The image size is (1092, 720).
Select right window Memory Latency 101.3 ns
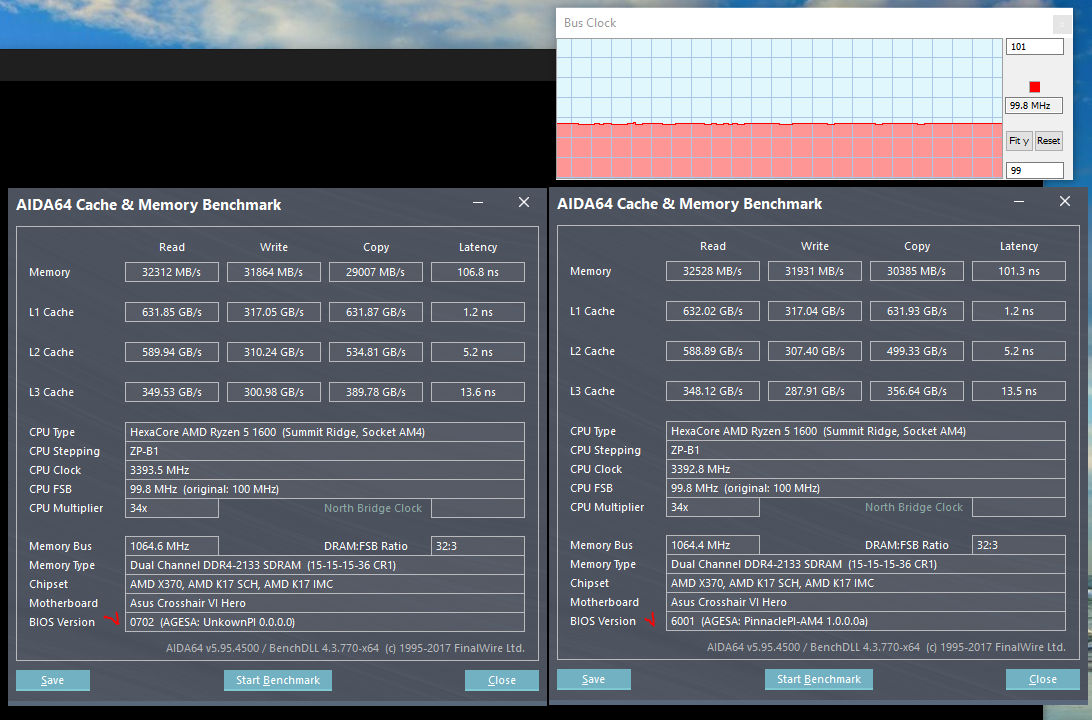[1019, 271]
